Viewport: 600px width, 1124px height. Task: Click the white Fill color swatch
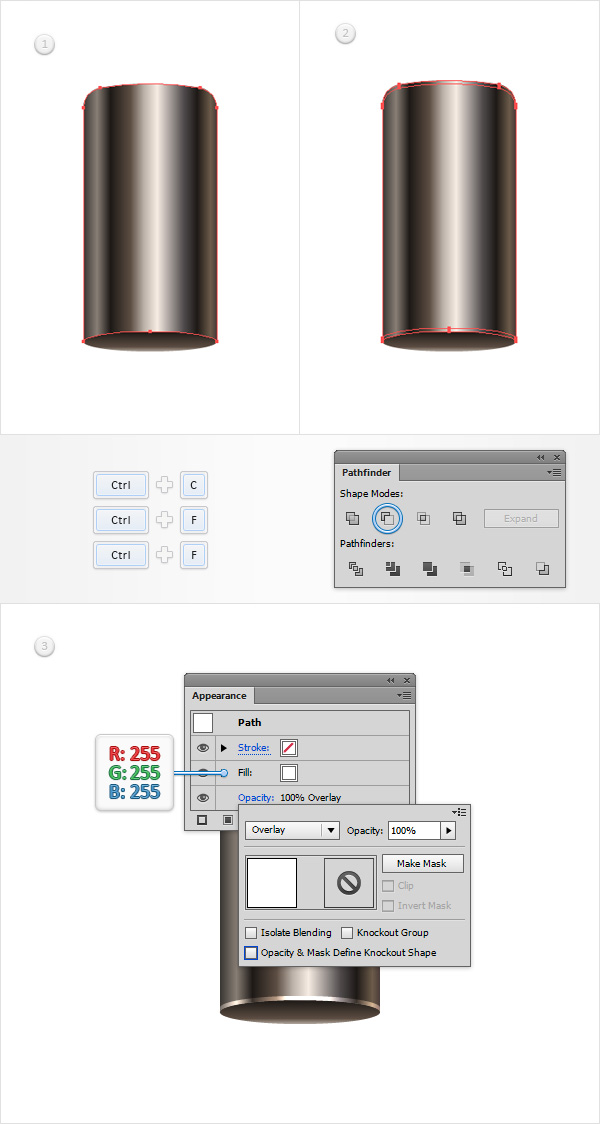tap(289, 773)
